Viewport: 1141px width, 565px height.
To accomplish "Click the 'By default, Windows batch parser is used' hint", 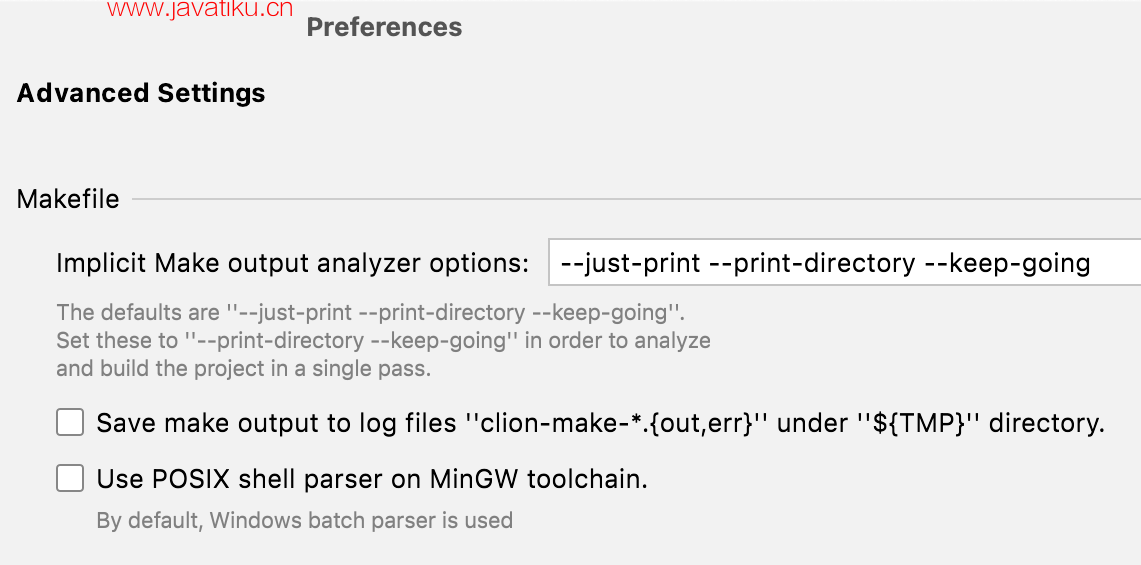I will tap(304, 520).
